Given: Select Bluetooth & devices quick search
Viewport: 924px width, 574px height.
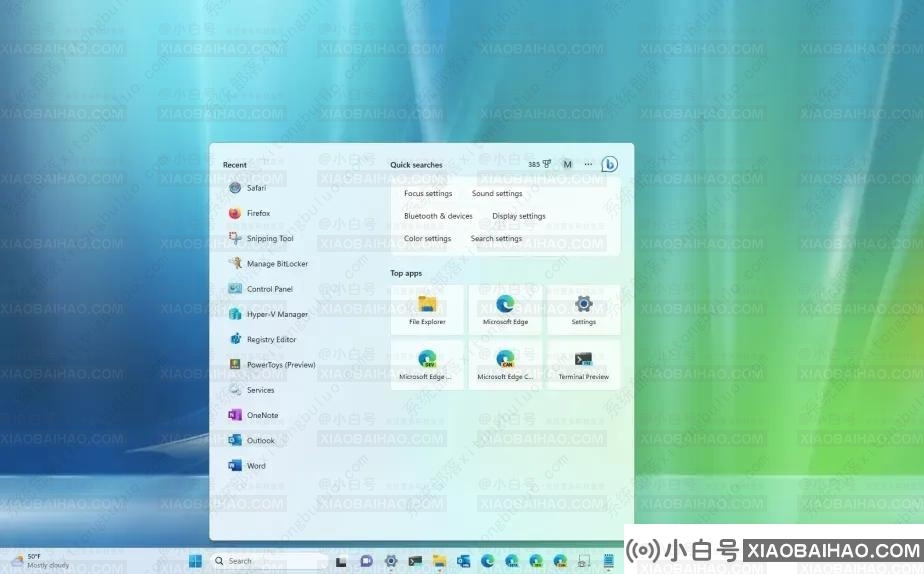Looking at the screenshot, I should point(438,216).
